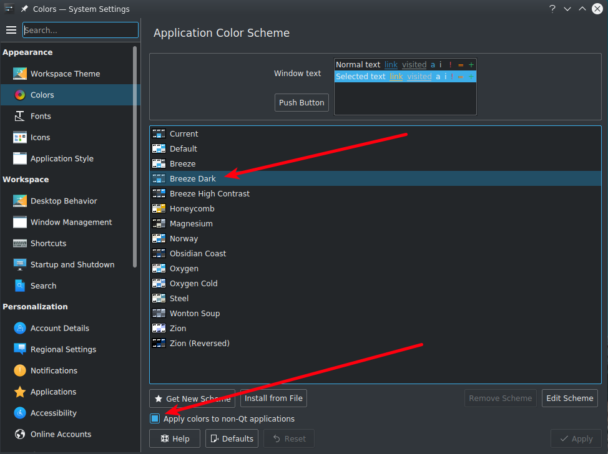
Task: Open the Accessibility icon
Action: (x=20, y=413)
